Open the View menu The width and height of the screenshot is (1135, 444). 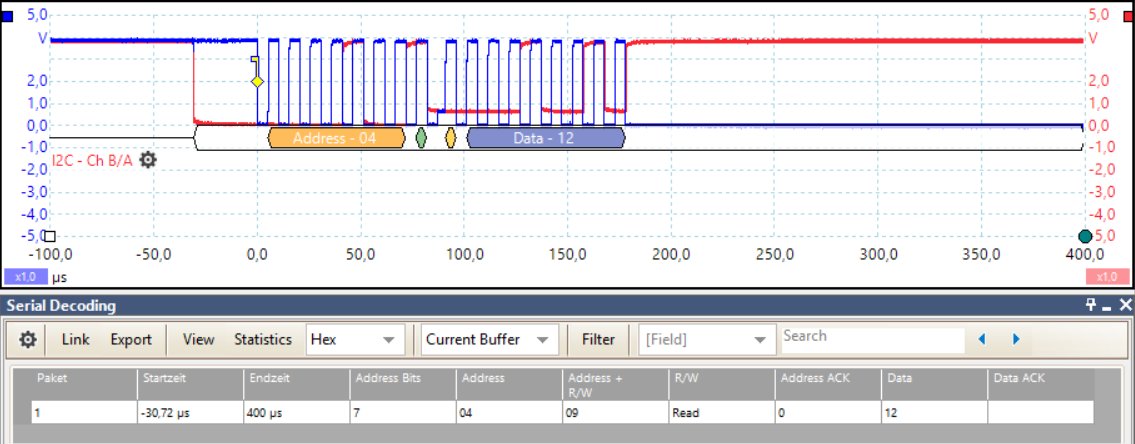198,339
